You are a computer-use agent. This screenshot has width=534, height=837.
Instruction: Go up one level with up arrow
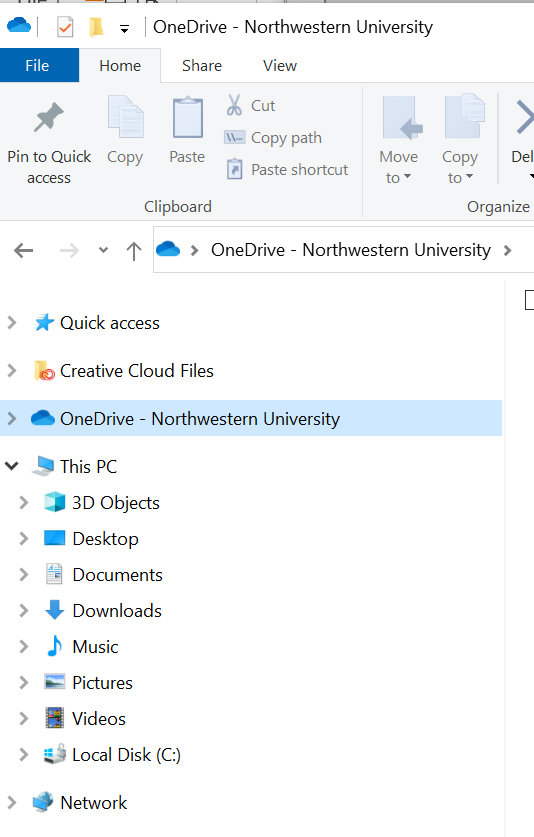[134, 250]
